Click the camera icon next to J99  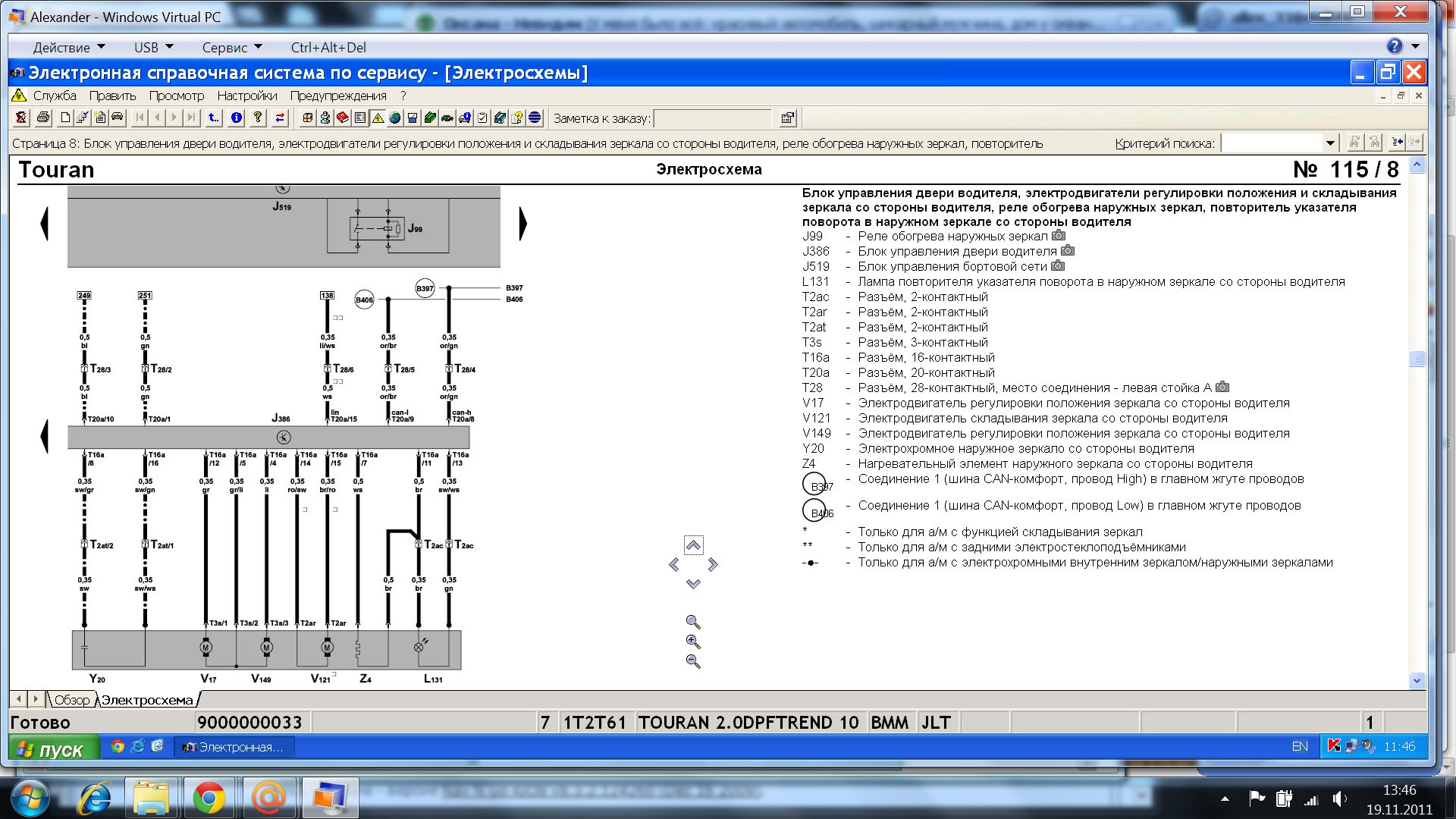1059,236
